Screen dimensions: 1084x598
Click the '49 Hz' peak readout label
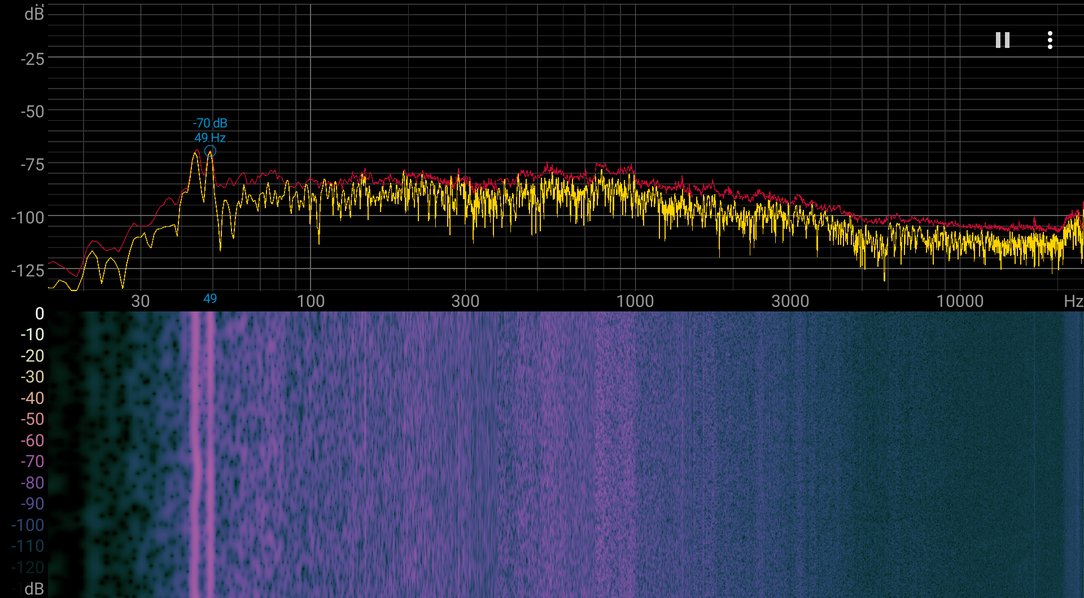coord(210,138)
